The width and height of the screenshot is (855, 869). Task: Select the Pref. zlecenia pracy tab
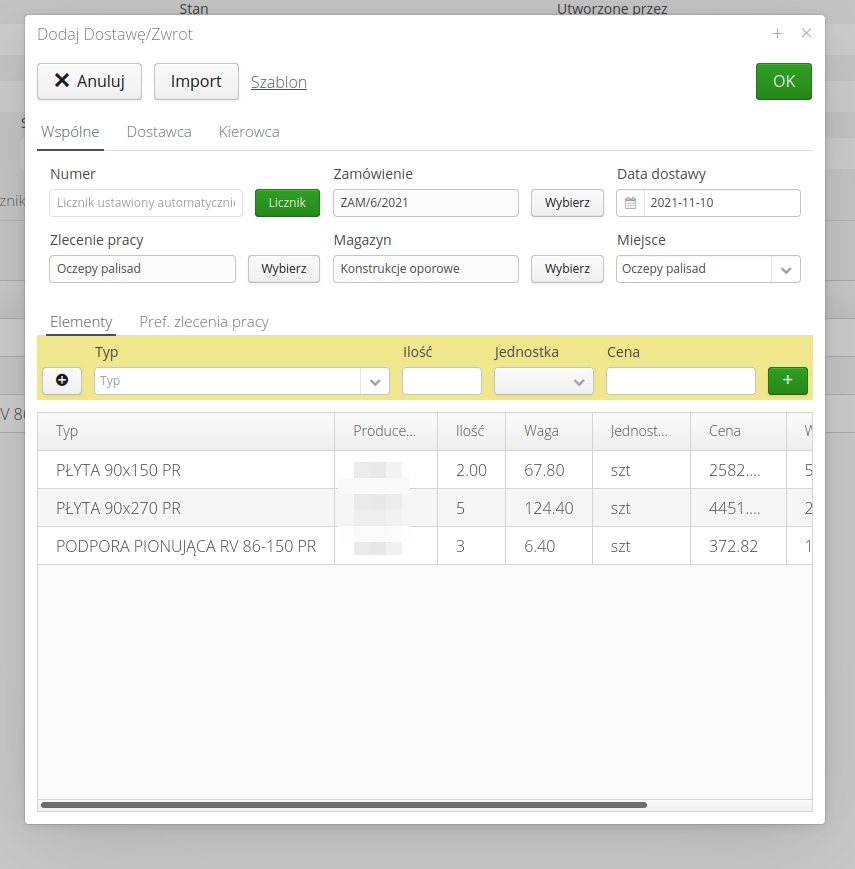pos(204,322)
